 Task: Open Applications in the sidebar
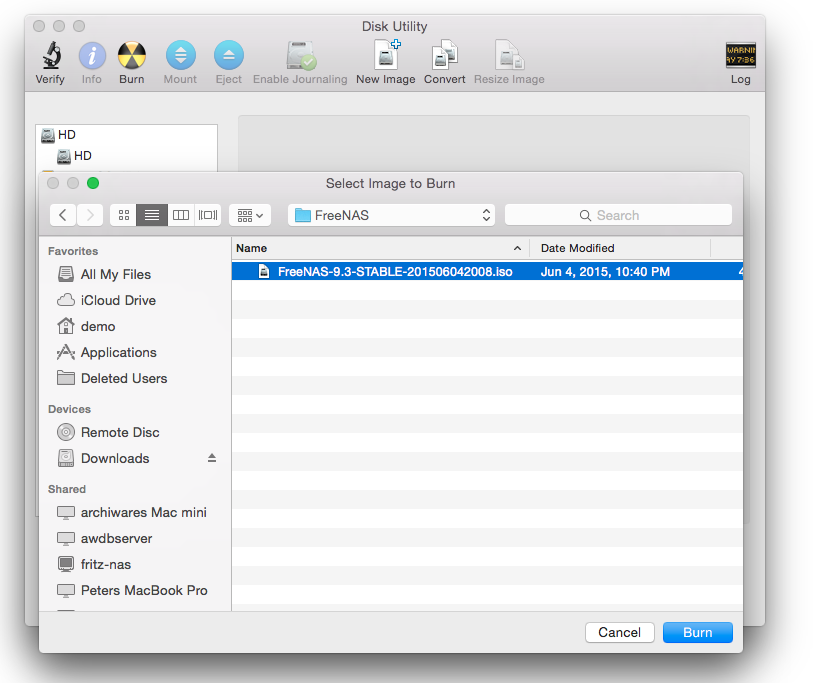coord(107,353)
